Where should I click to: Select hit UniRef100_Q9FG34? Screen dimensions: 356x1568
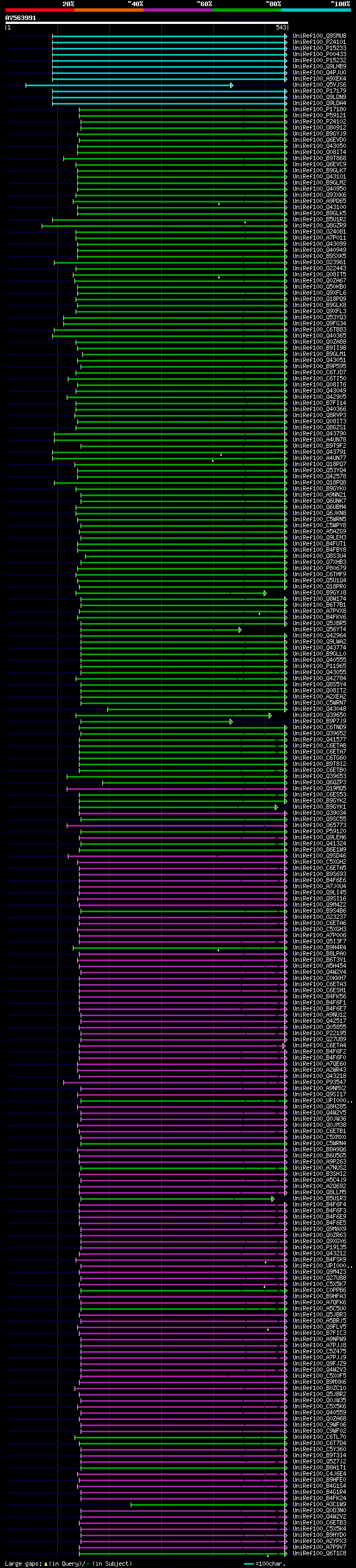pyautogui.click(x=319, y=323)
